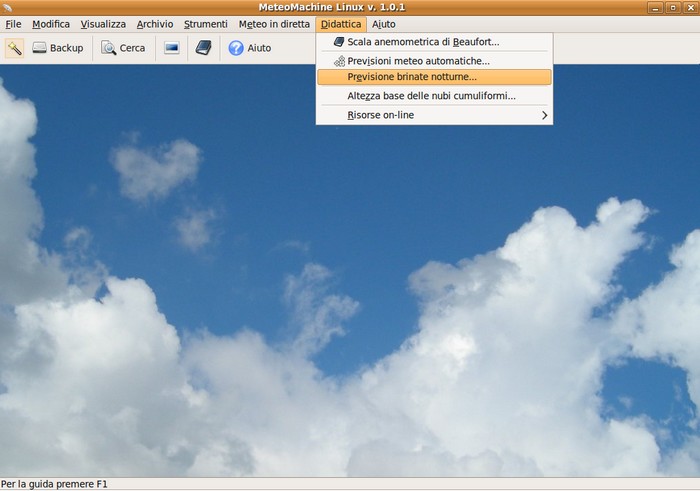
Task: Click the MeteoMachine Linux title bar text
Action: [x=332, y=7]
